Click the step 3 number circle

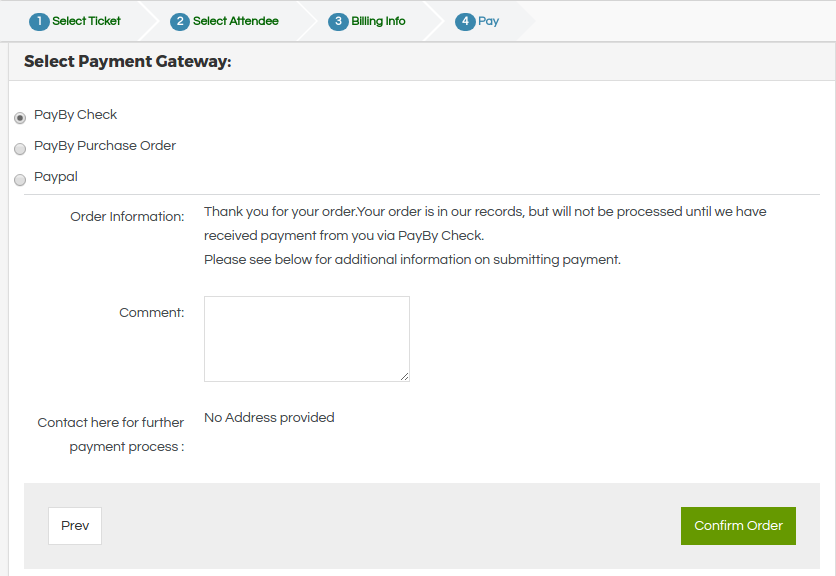coord(338,21)
